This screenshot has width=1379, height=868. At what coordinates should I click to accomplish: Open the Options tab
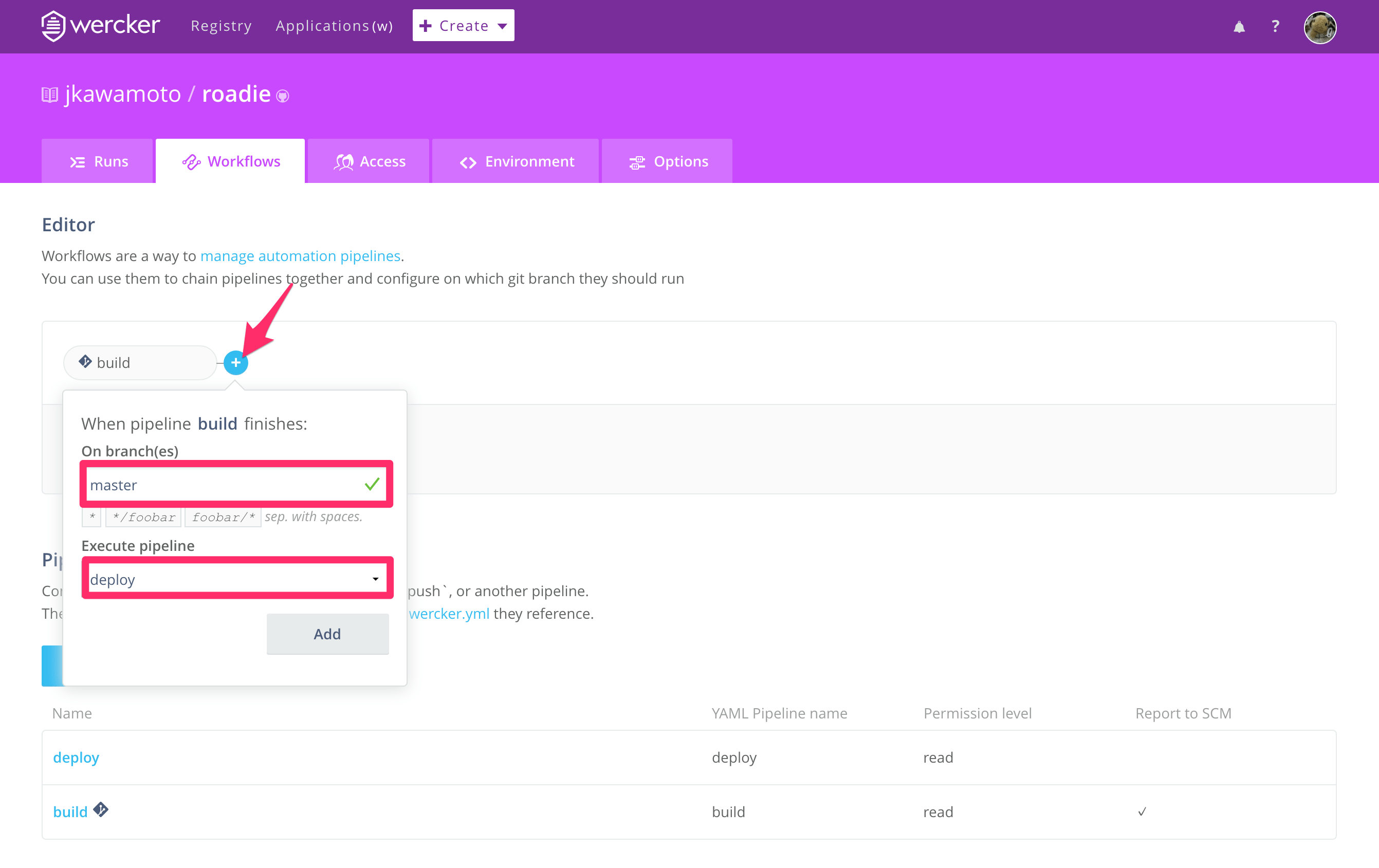[668, 161]
